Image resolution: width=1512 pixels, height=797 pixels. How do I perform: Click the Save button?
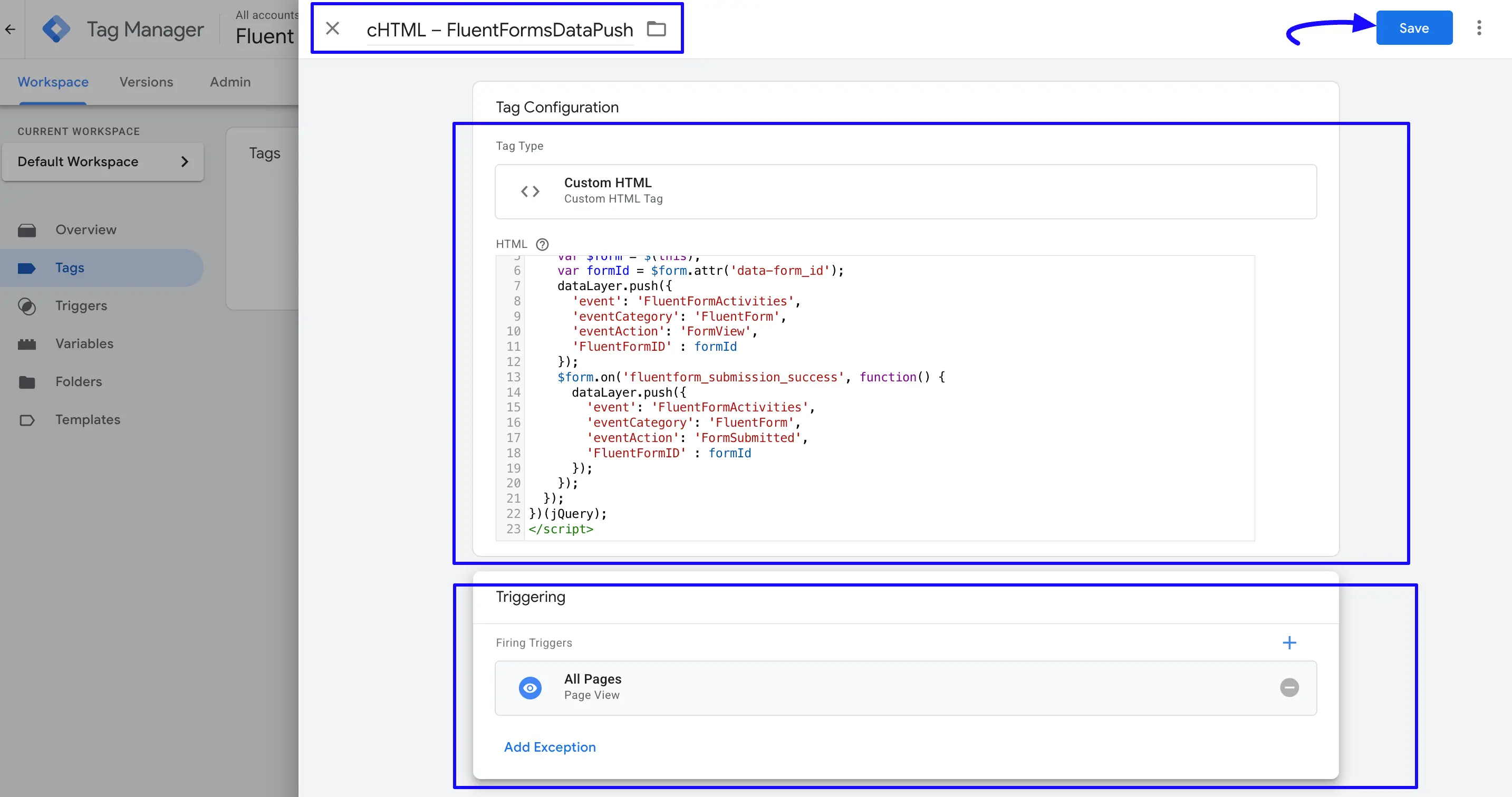1413,27
